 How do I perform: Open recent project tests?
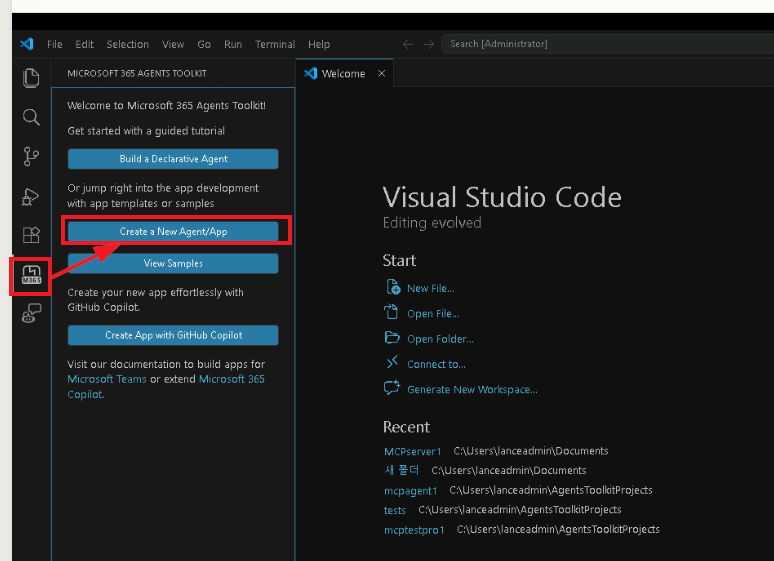coord(395,510)
